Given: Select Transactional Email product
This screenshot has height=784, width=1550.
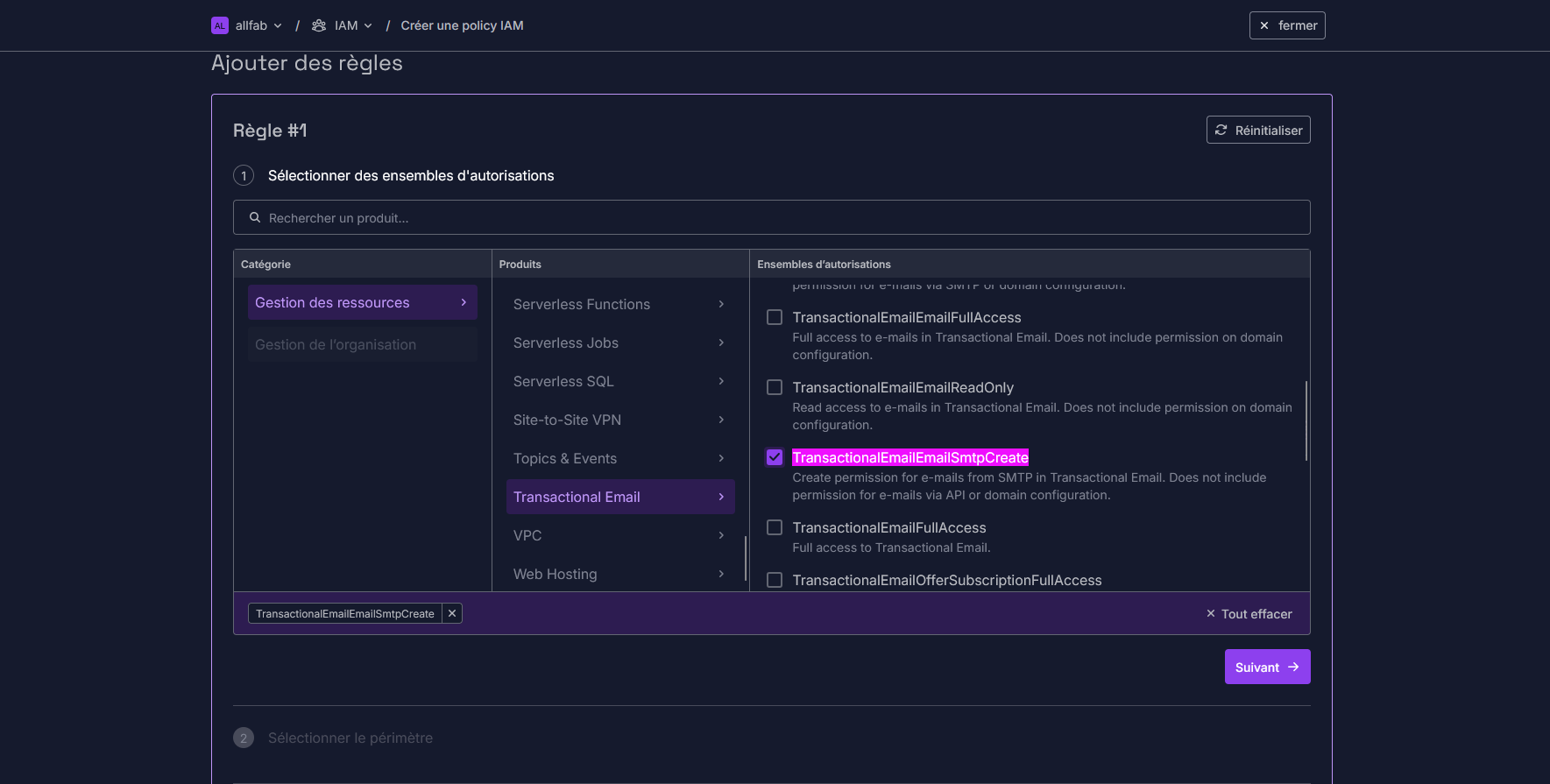Looking at the screenshot, I should click(x=620, y=497).
